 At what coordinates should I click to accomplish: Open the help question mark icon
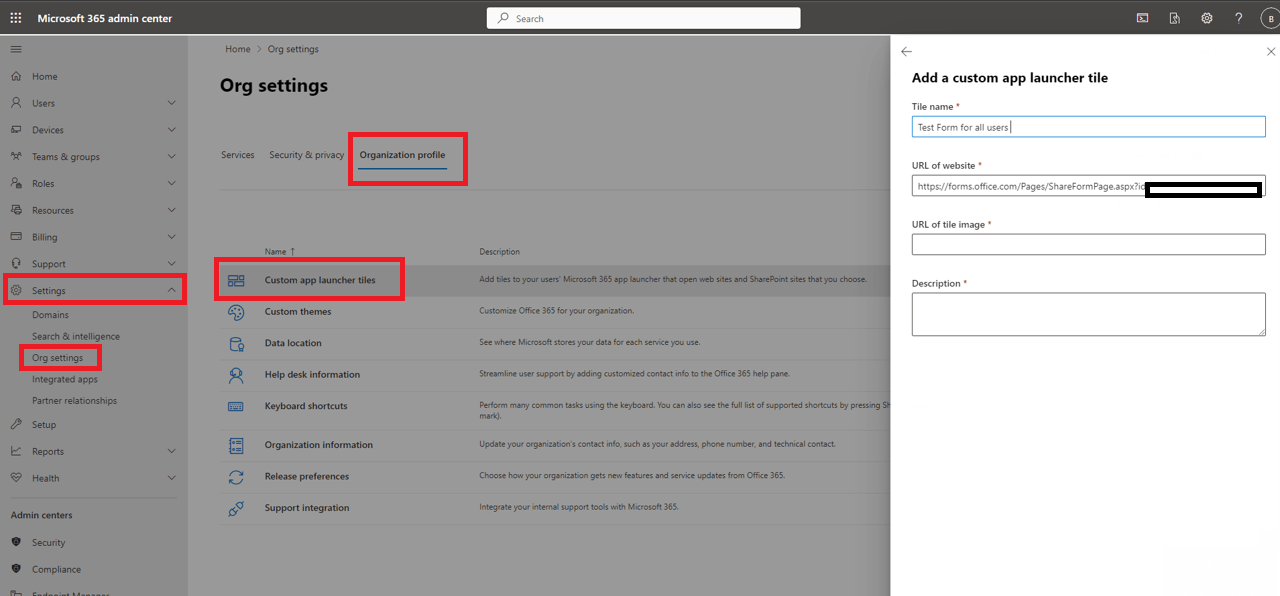[x=1238, y=17]
